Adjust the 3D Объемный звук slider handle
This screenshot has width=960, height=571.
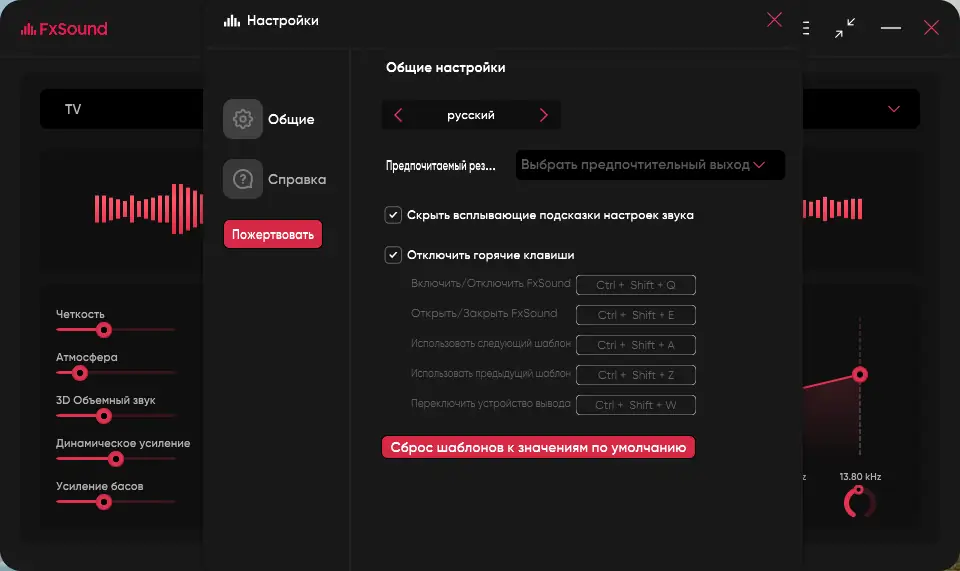(x=103, y=416)
